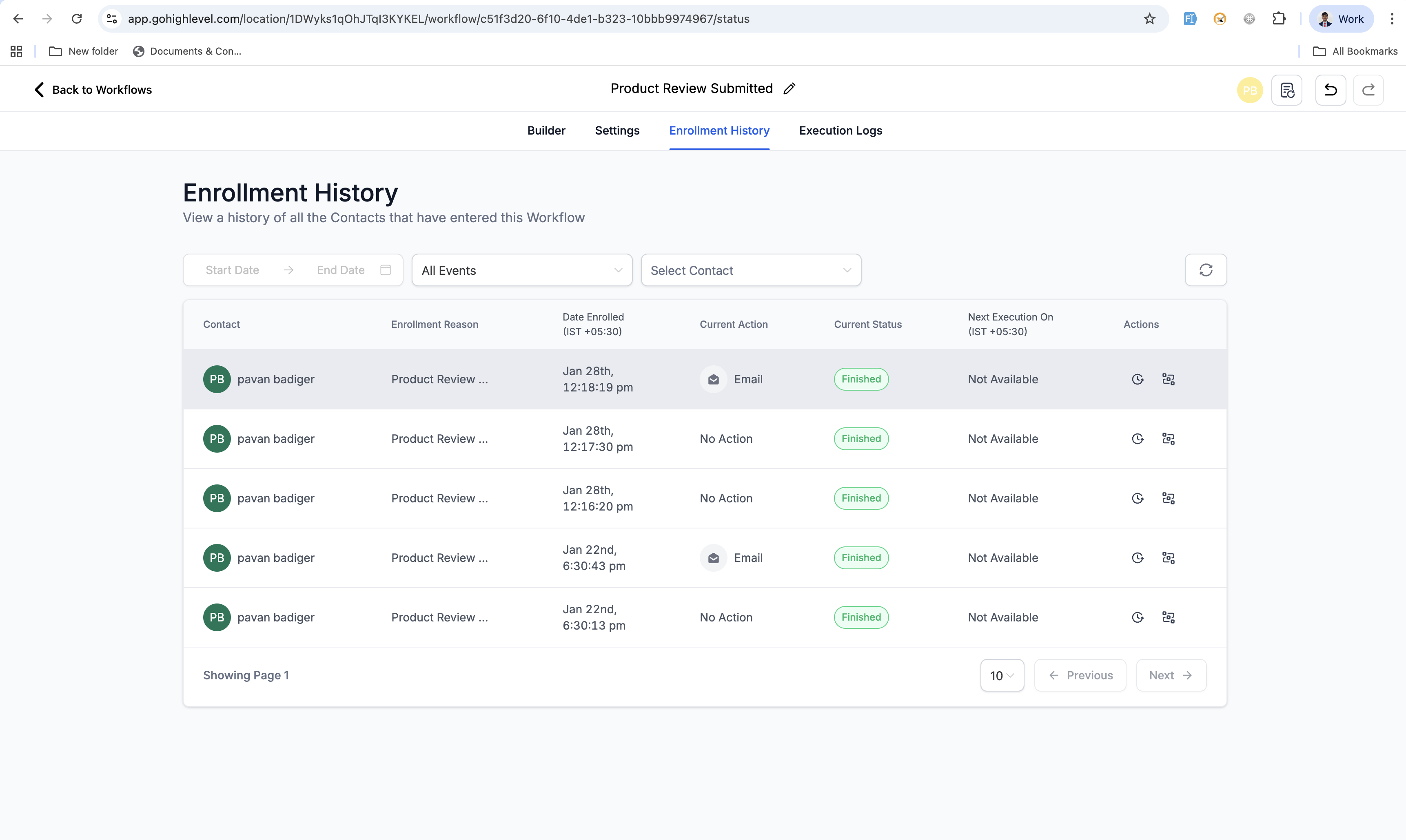This screenshot has width=1406, height=840.
Task: Switch to the Builder tab
Action: pos(546,131)
